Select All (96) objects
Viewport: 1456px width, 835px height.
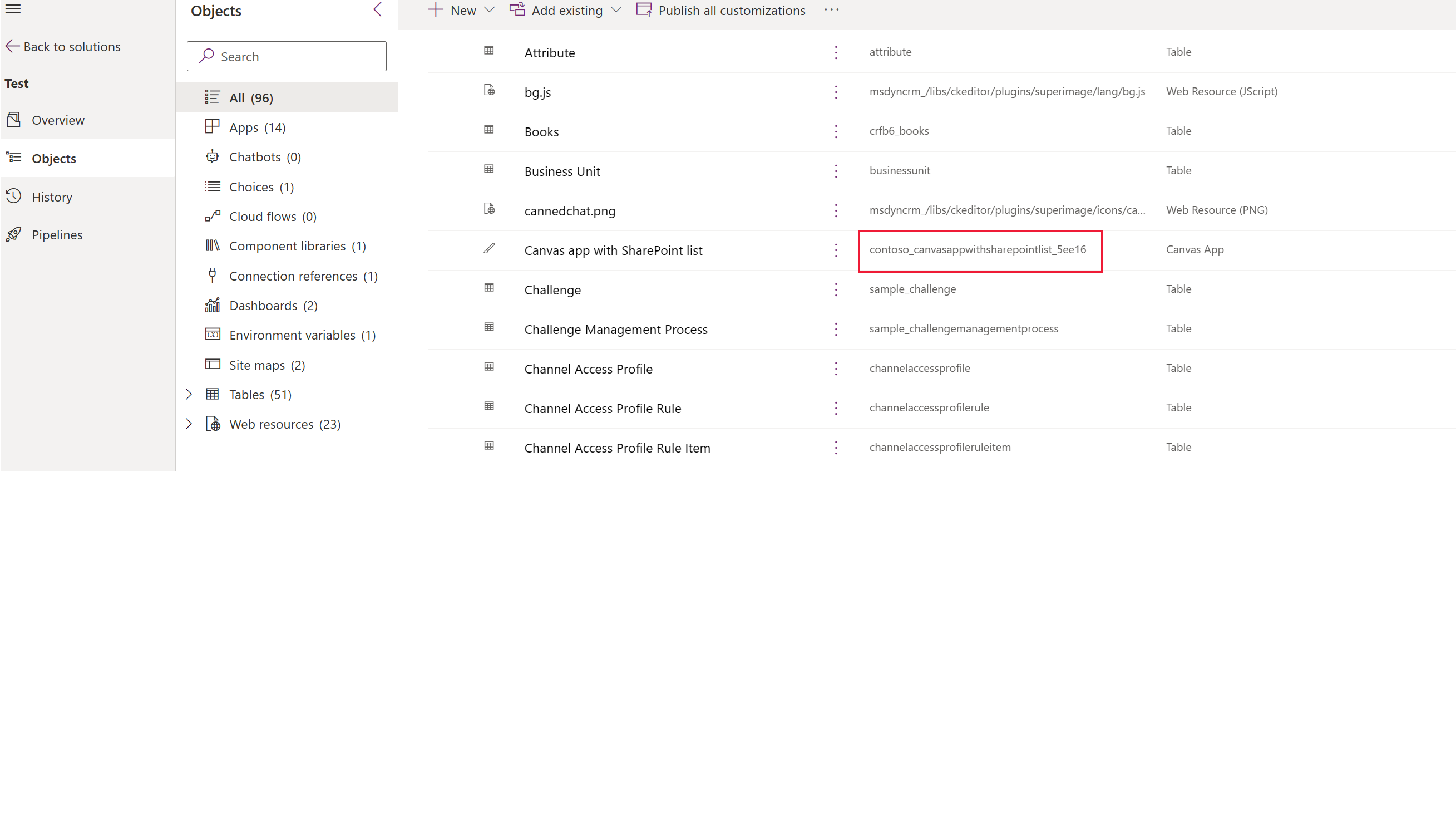[x=287, y=97]
